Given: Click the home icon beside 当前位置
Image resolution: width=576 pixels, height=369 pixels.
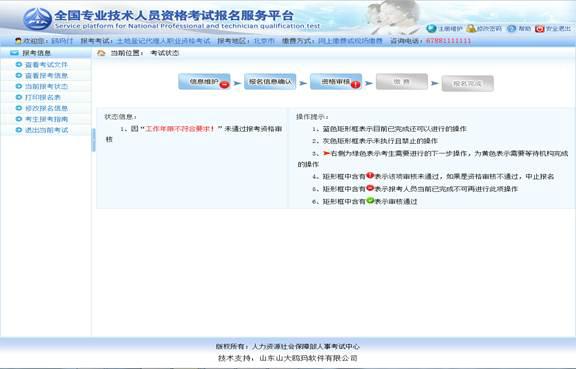Looking at the screenshot, I should tap(101, 53).
